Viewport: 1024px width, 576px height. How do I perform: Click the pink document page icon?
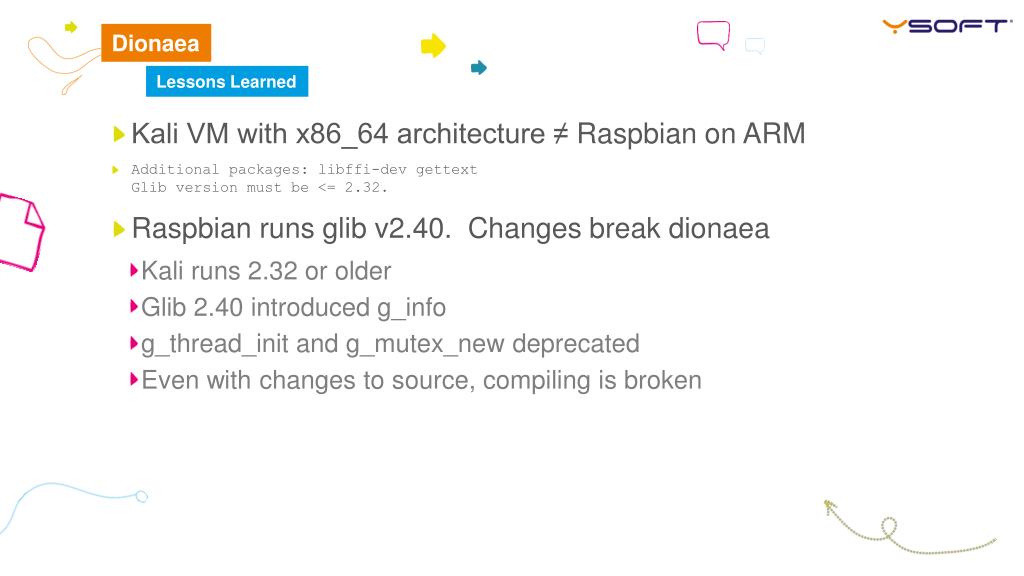21,232
